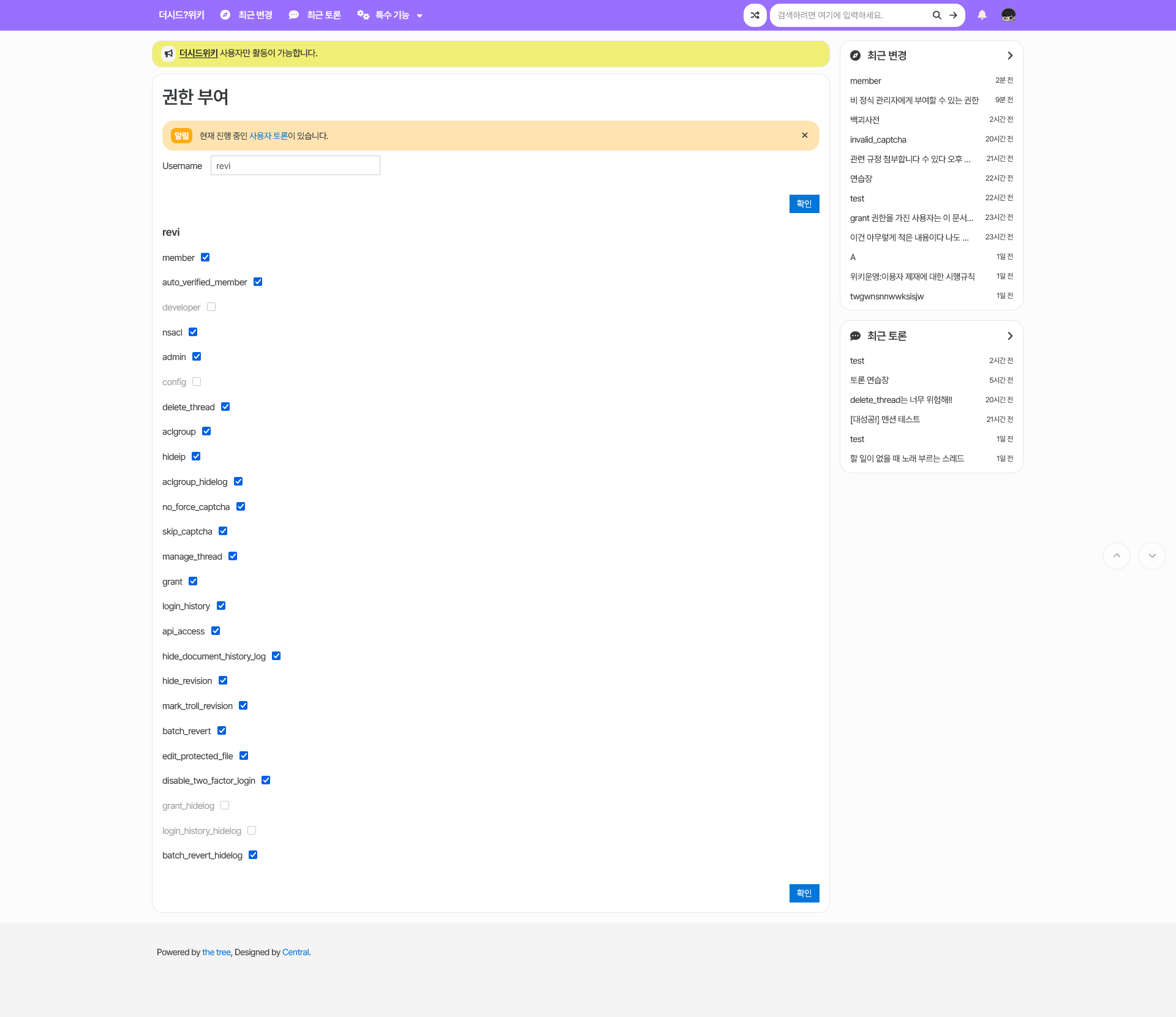Select 최근 변경 in the top navigation
This screenshot has height=1017, width=1176.
[x=255, y=15]
